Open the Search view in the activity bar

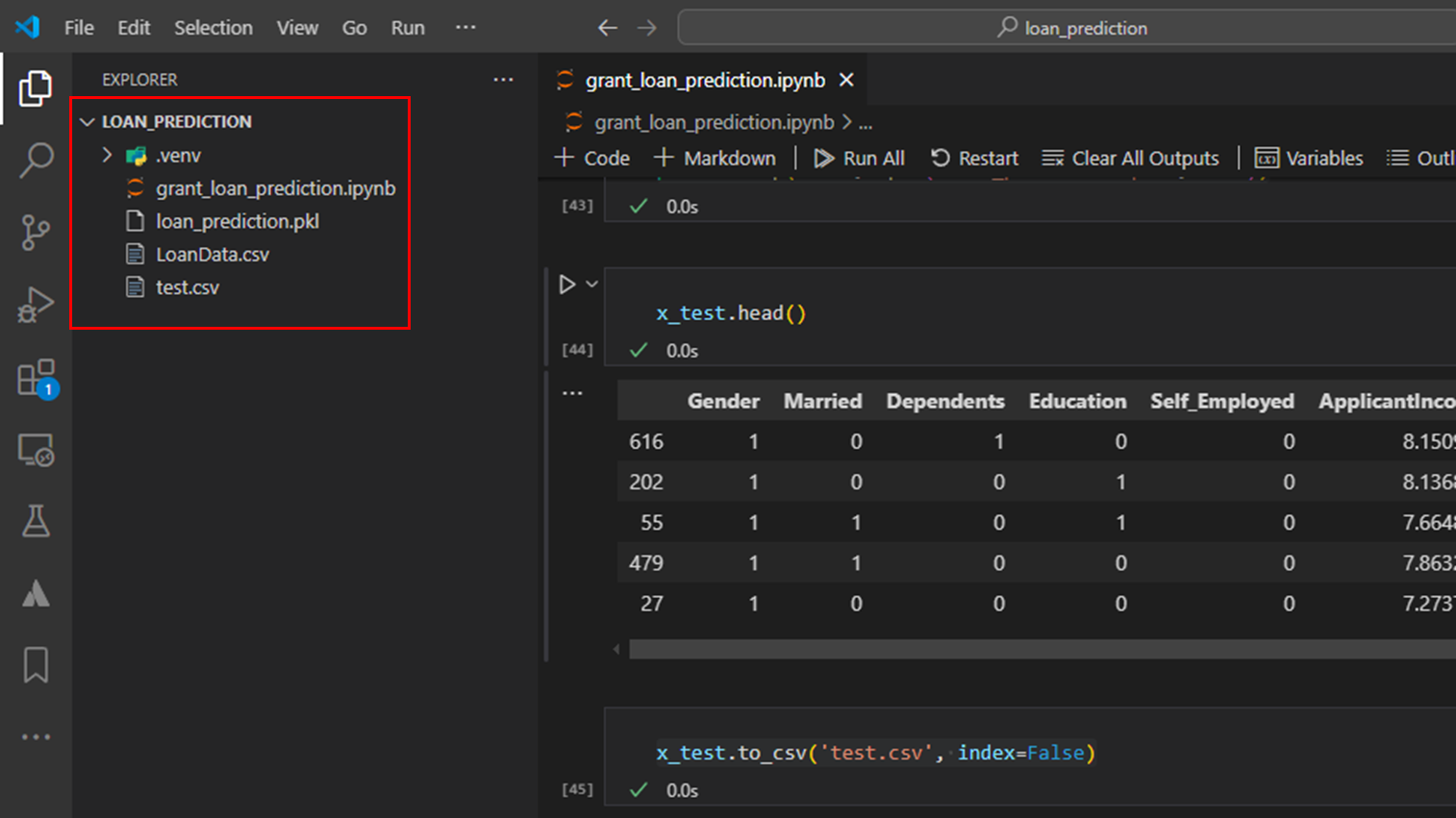(x=36, y=160)
